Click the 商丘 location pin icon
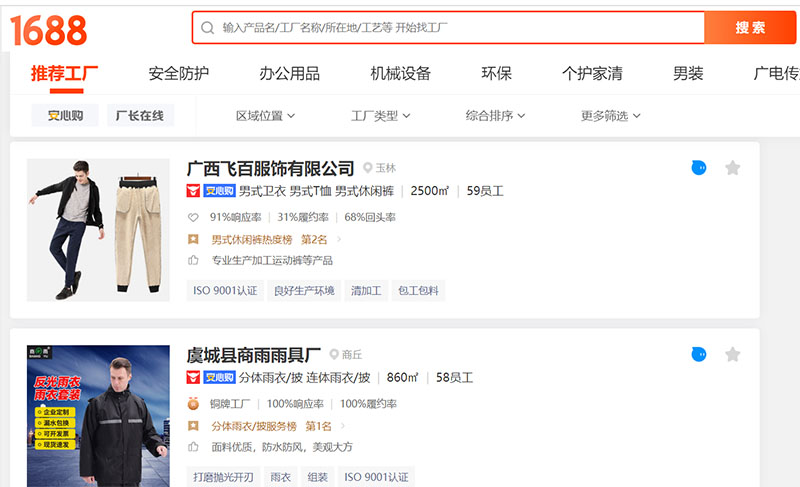This screenshot has height=487, width=800. 334,354
